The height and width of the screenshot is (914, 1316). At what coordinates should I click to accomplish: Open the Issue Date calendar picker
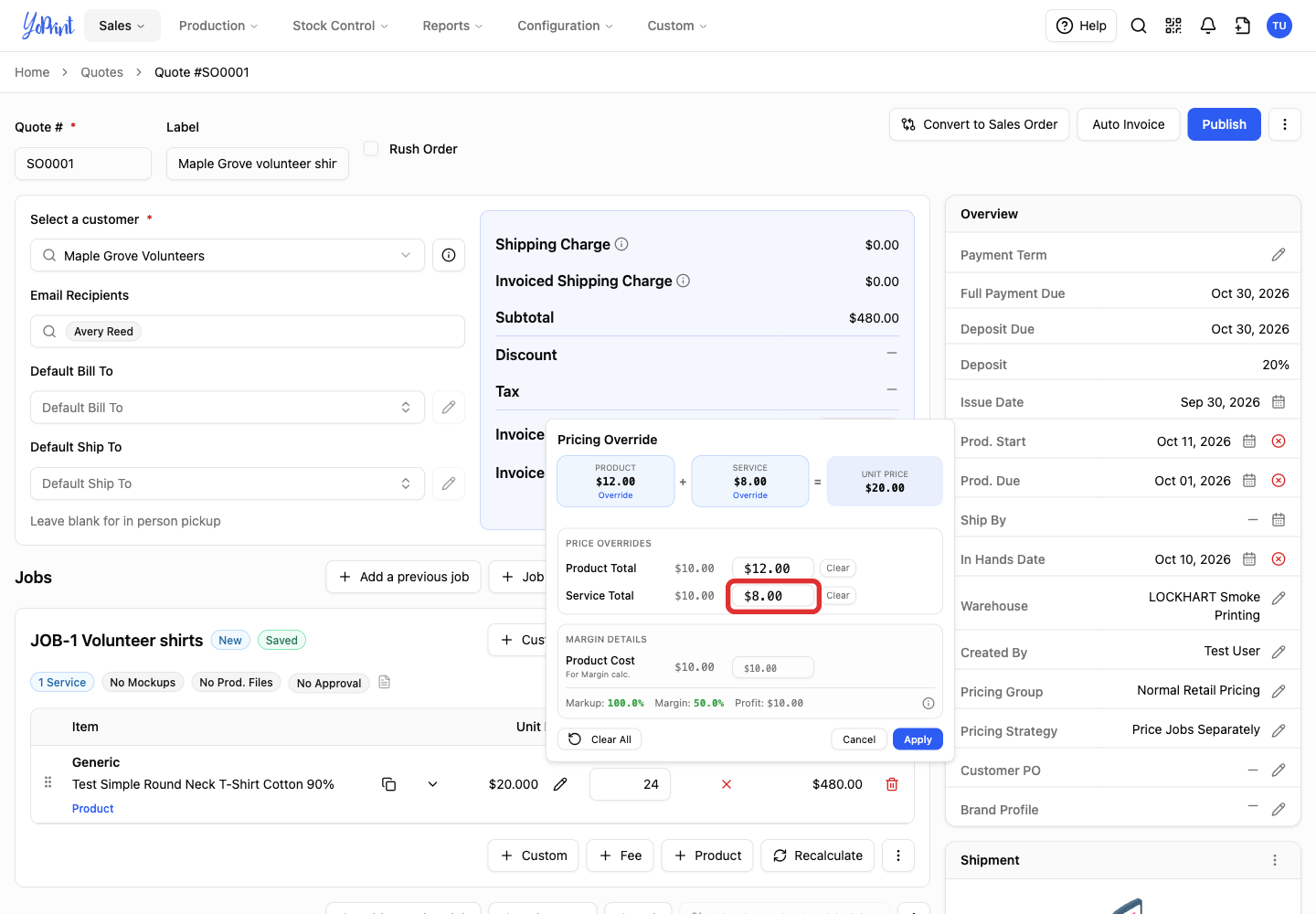coord(1279,402)
